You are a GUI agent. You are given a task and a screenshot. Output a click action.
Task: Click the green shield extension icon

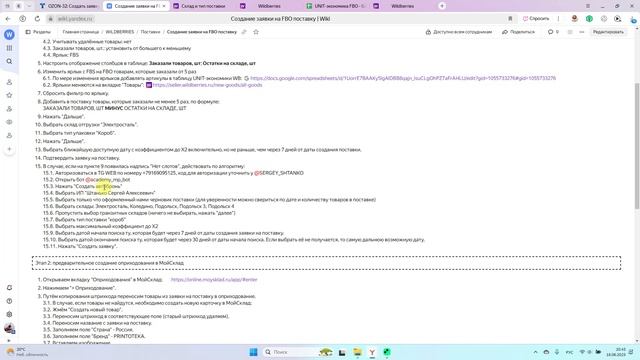[x=589, y=19]
